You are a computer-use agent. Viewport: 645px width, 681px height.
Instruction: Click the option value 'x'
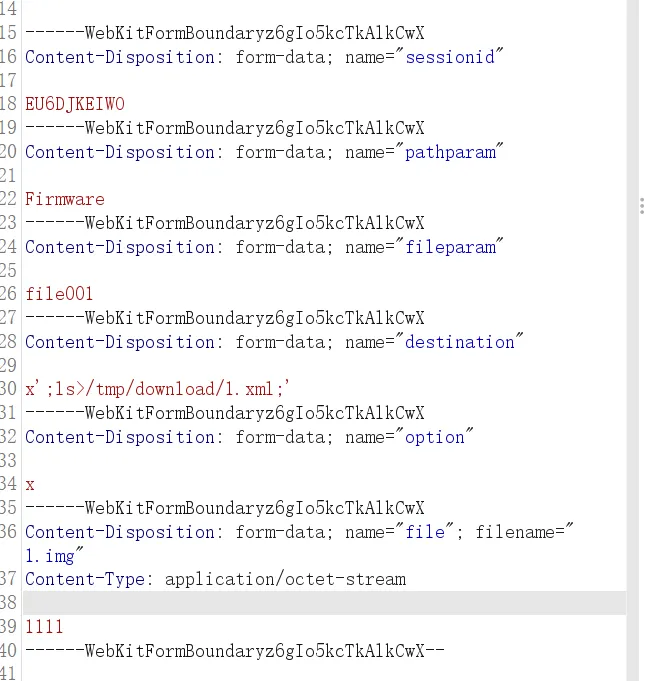click(x=30, y=484)
